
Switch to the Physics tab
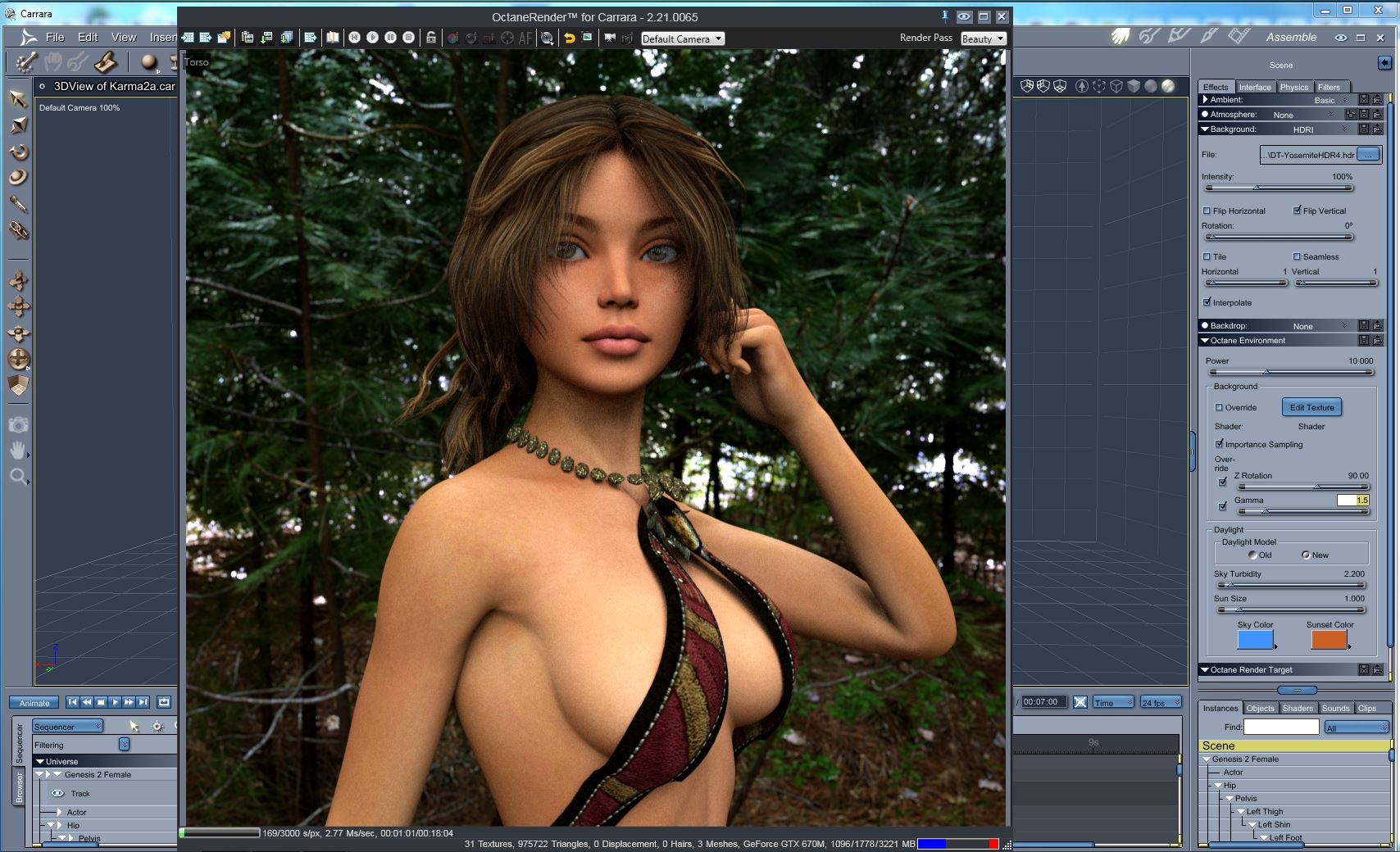pyautogui.click(x=1294, y=87)
